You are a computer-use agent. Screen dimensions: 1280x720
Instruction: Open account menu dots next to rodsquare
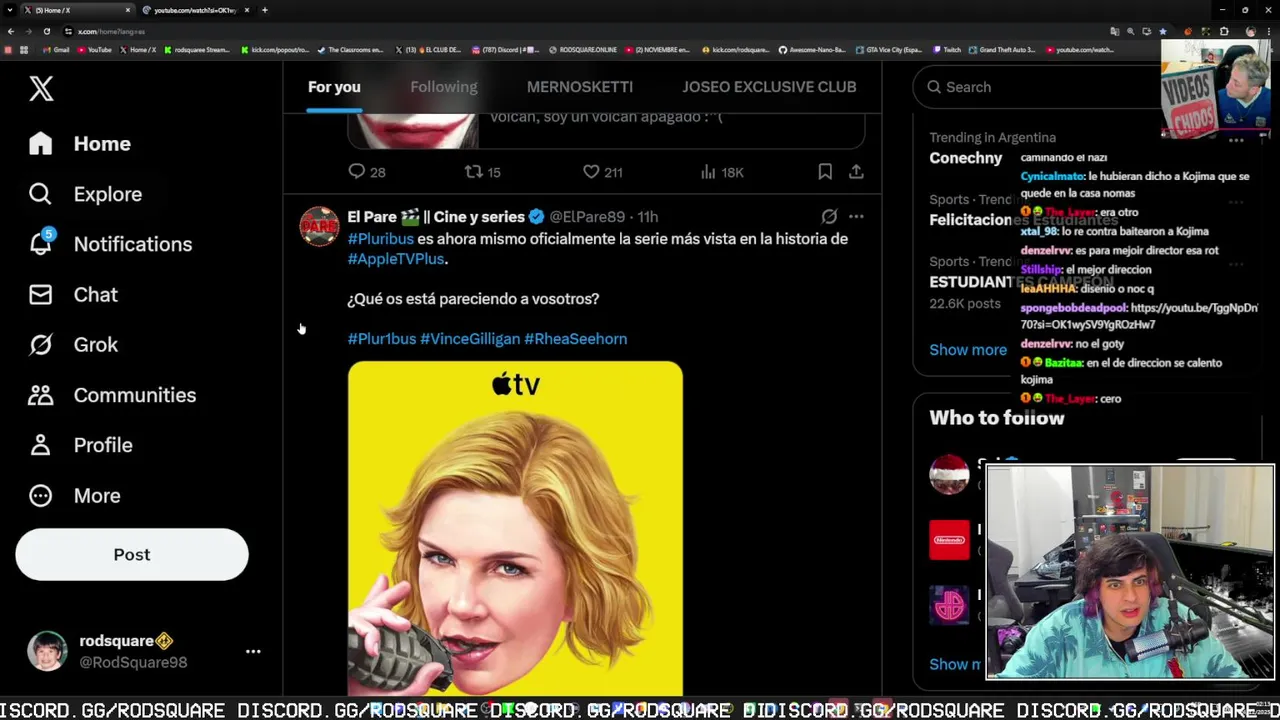[x=253, y=651]
